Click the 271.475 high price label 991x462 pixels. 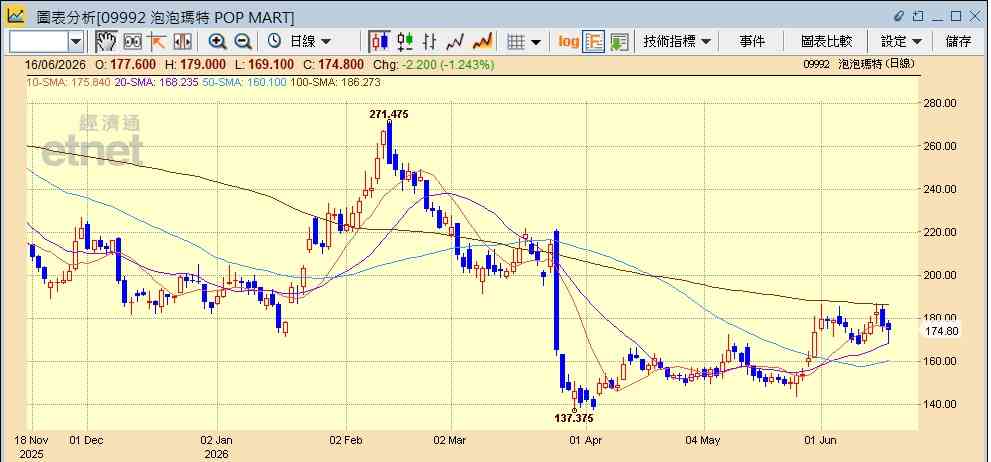click(389, 114)
